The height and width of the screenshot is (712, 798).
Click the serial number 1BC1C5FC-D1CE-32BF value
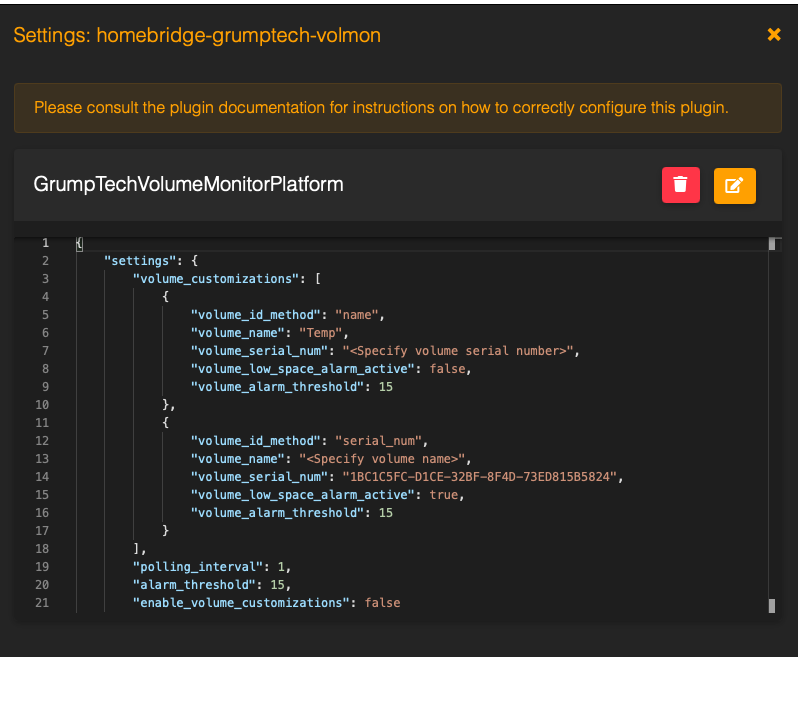tap(480, 477)
